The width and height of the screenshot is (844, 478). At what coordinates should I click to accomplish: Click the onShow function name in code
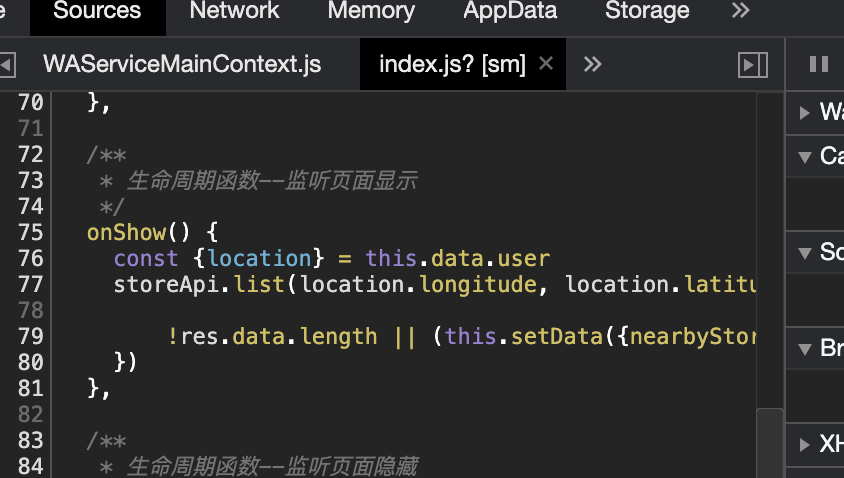pos(127,232)
